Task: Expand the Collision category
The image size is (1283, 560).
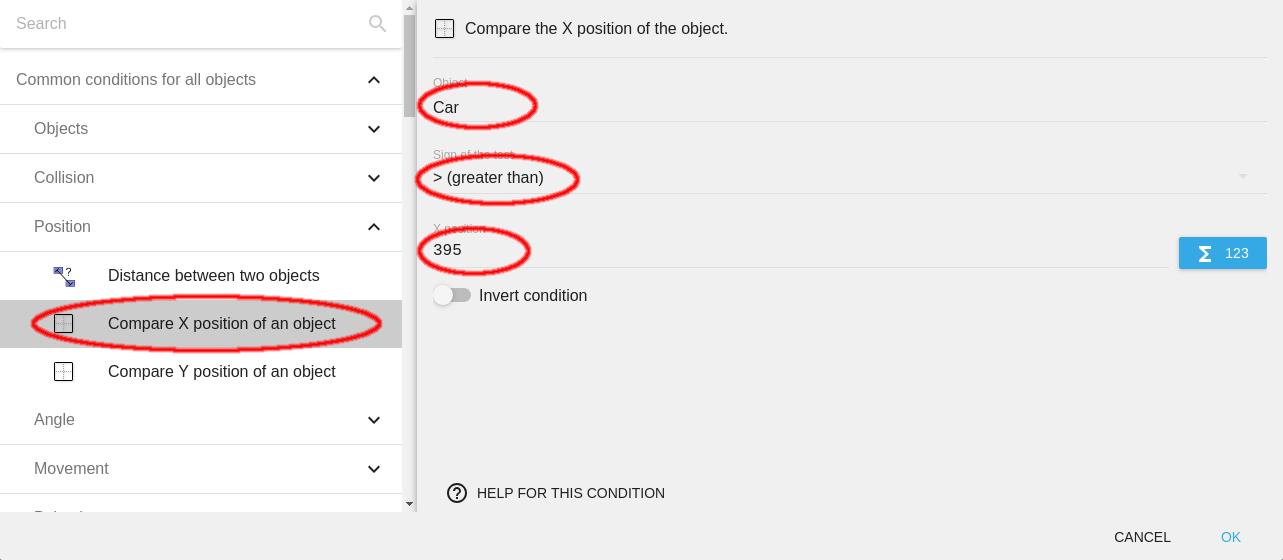Action: click(x=374, y=178)
